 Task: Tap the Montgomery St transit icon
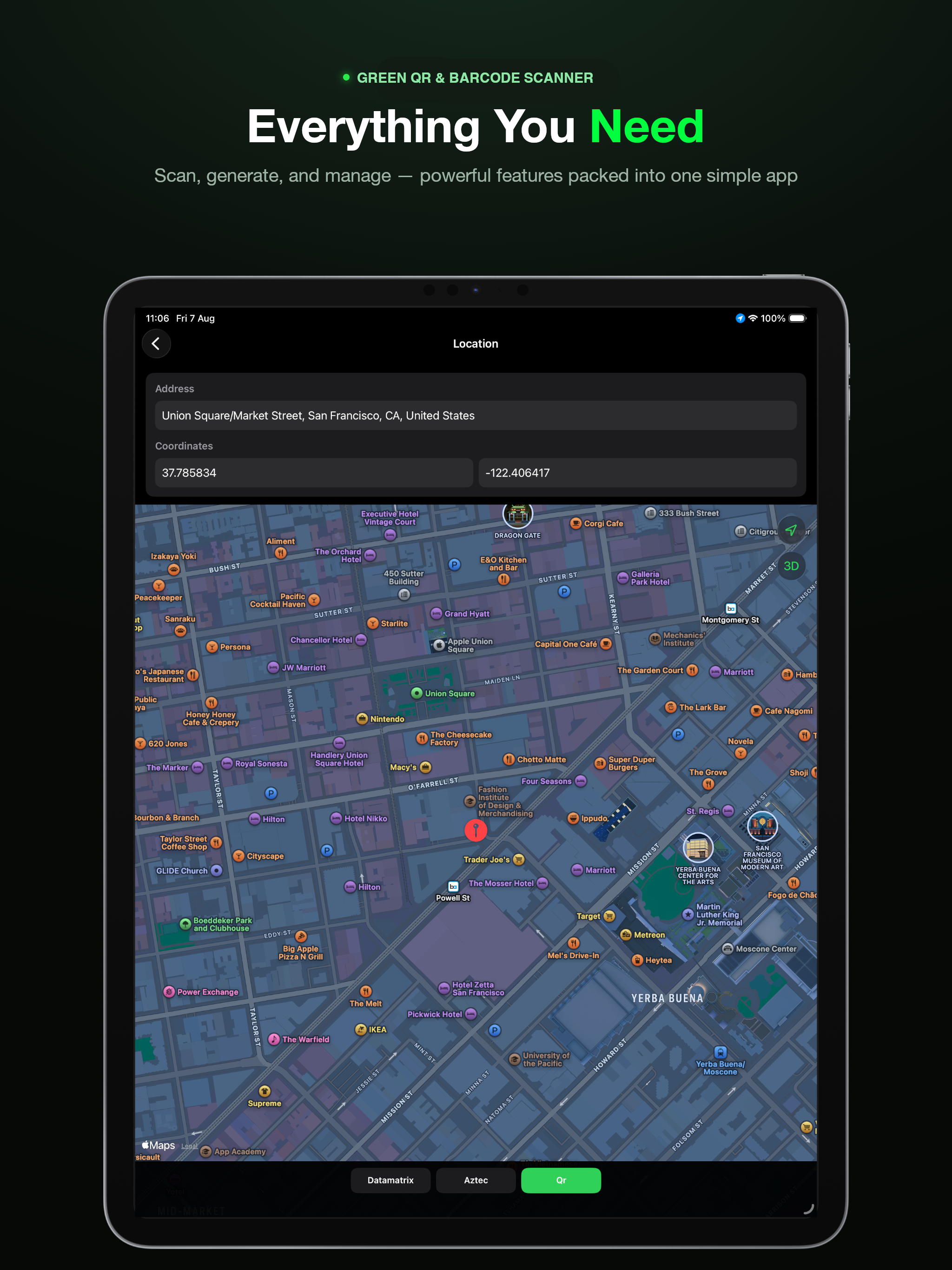point(731,609)
